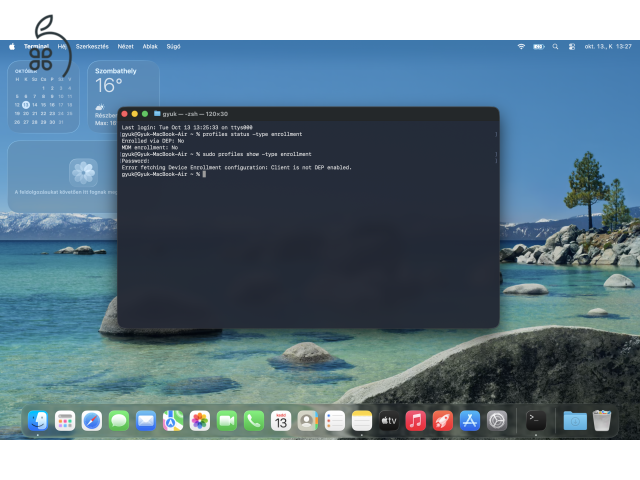640x480 pixels.
Task: Open App Store from dock
Action: click(x=470, y=421)
